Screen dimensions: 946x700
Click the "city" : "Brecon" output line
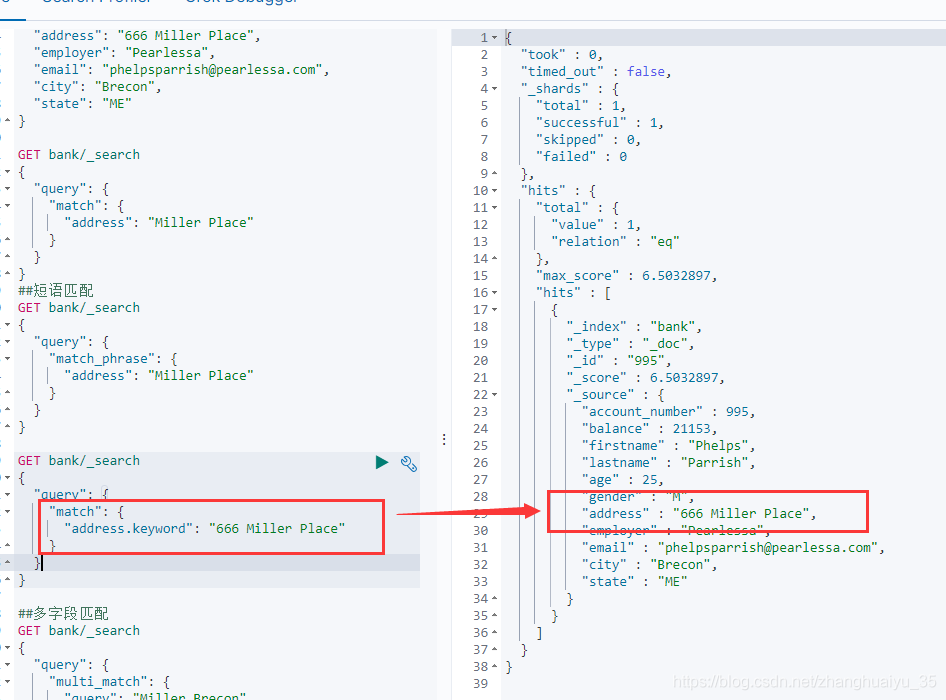(649, 565)
